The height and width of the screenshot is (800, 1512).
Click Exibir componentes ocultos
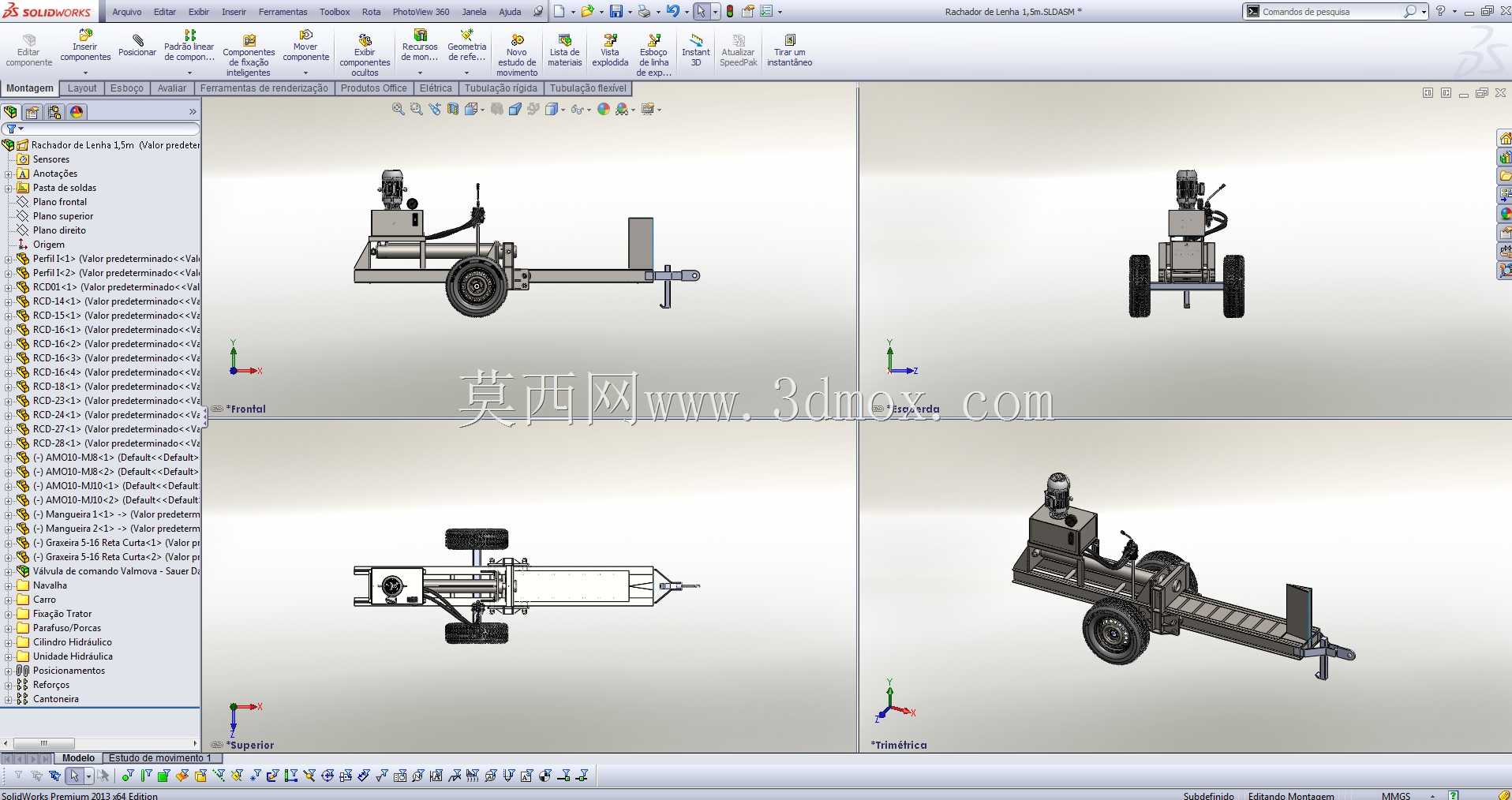pyautogui.click(x=365, y=55)
